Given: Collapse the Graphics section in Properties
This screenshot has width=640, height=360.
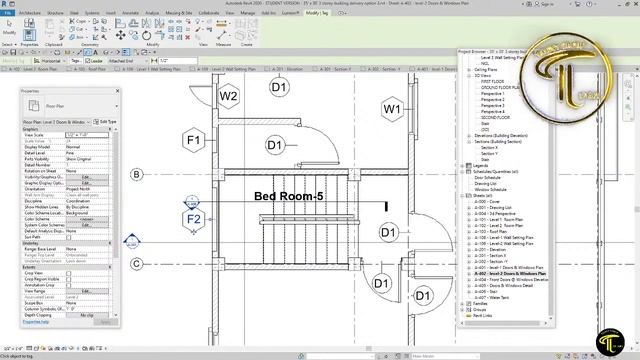Looking at the screenshot, I should (x=110, y=129).
